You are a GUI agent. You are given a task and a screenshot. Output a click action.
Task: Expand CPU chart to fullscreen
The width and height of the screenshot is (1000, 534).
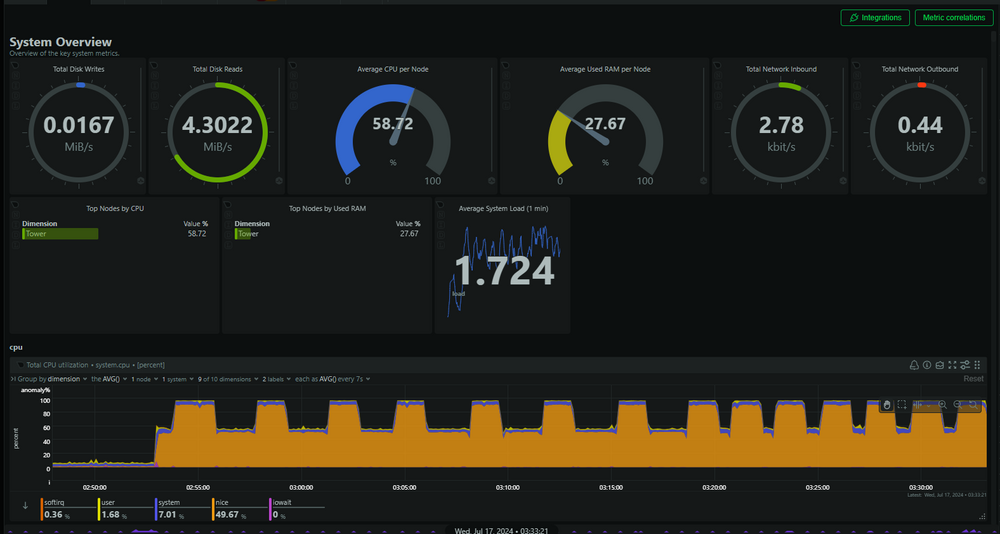point(952,365)
